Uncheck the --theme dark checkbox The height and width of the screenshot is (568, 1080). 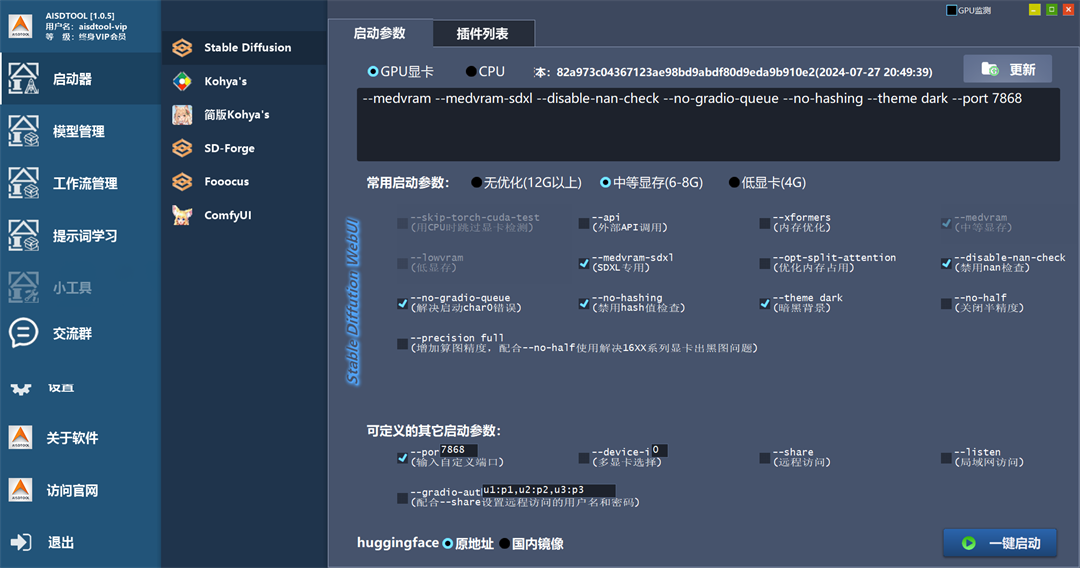point(765,303)
